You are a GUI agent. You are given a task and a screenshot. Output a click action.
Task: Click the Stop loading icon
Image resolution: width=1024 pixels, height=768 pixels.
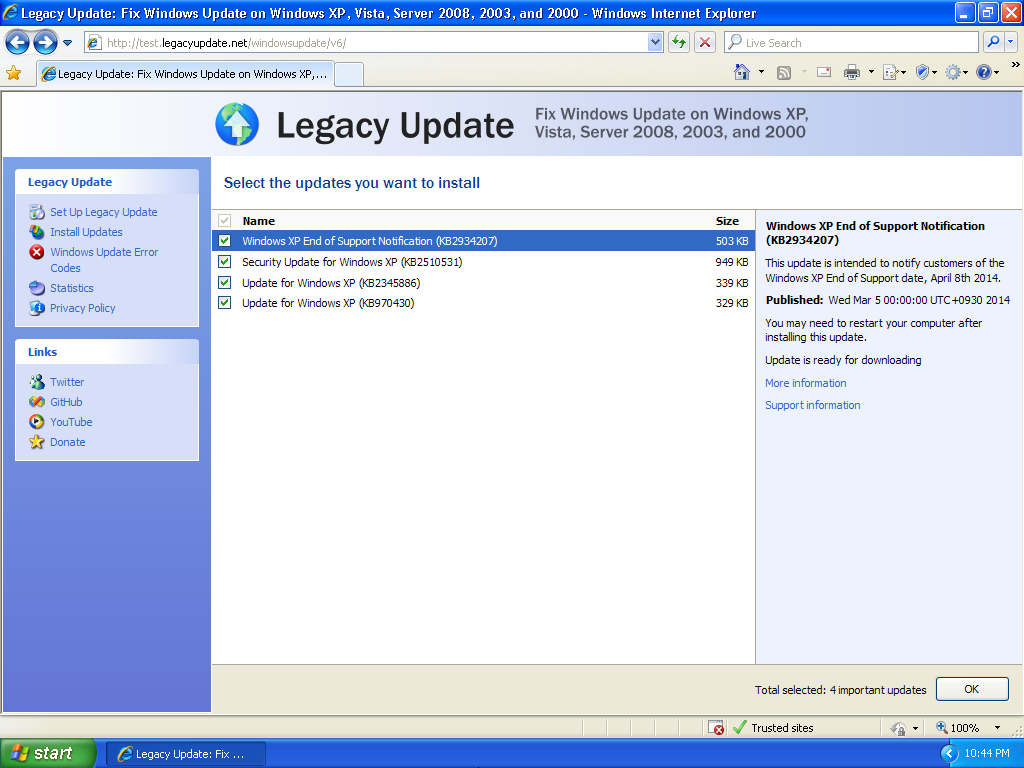(x=705, y=42)
